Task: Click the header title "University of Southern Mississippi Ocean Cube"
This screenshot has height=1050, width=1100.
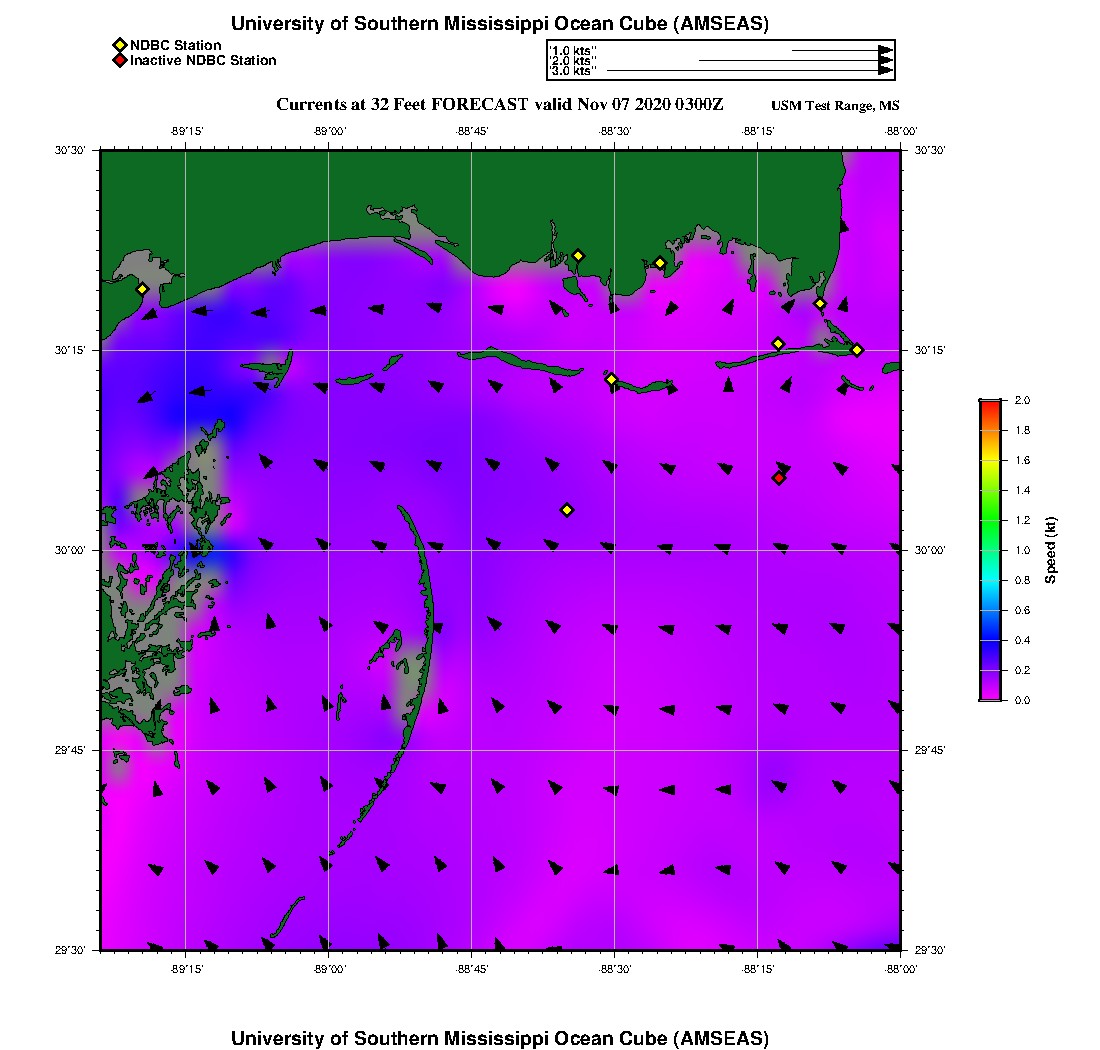Action: pos(500,24)
